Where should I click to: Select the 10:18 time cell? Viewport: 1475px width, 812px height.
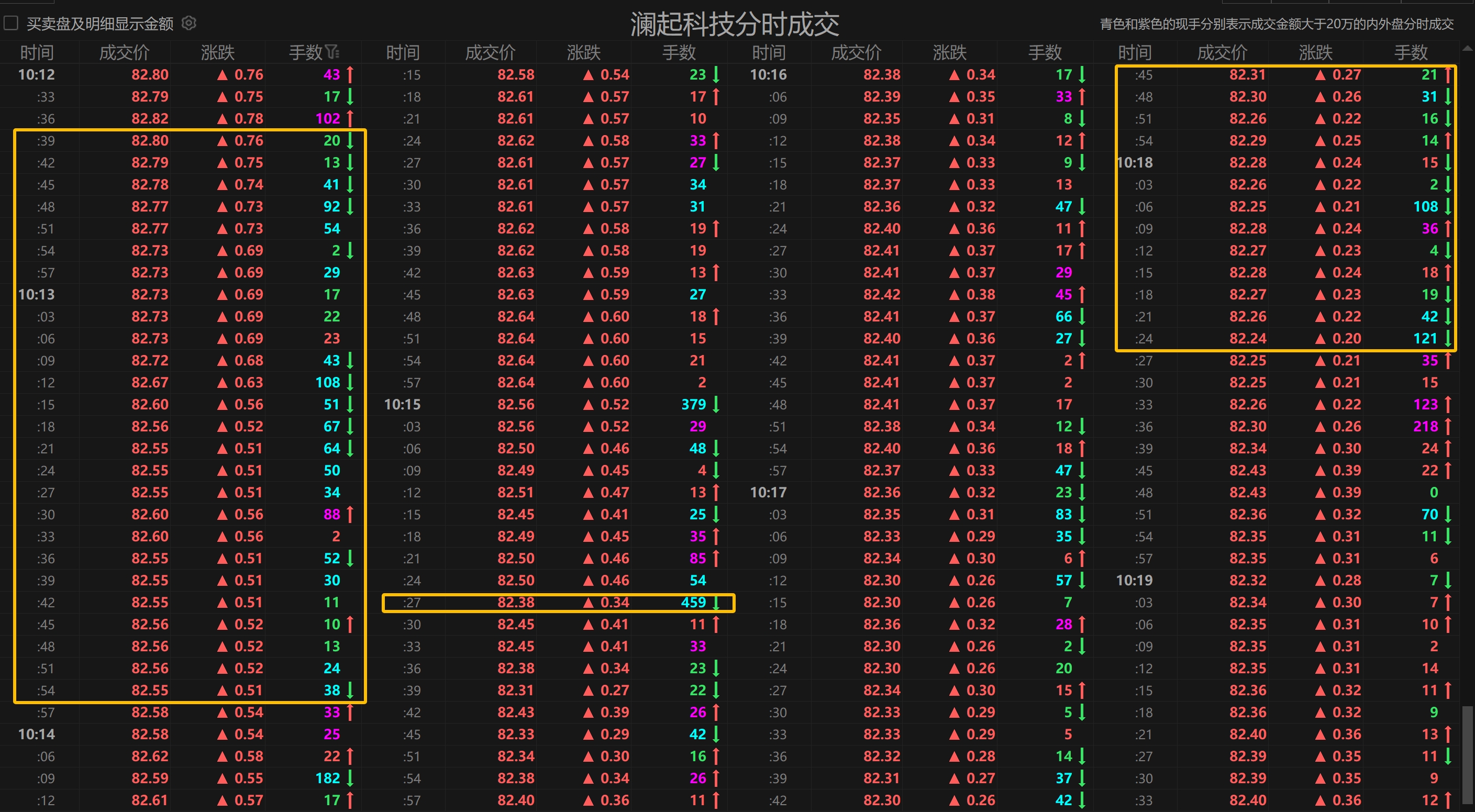[x=1134, y=163]
